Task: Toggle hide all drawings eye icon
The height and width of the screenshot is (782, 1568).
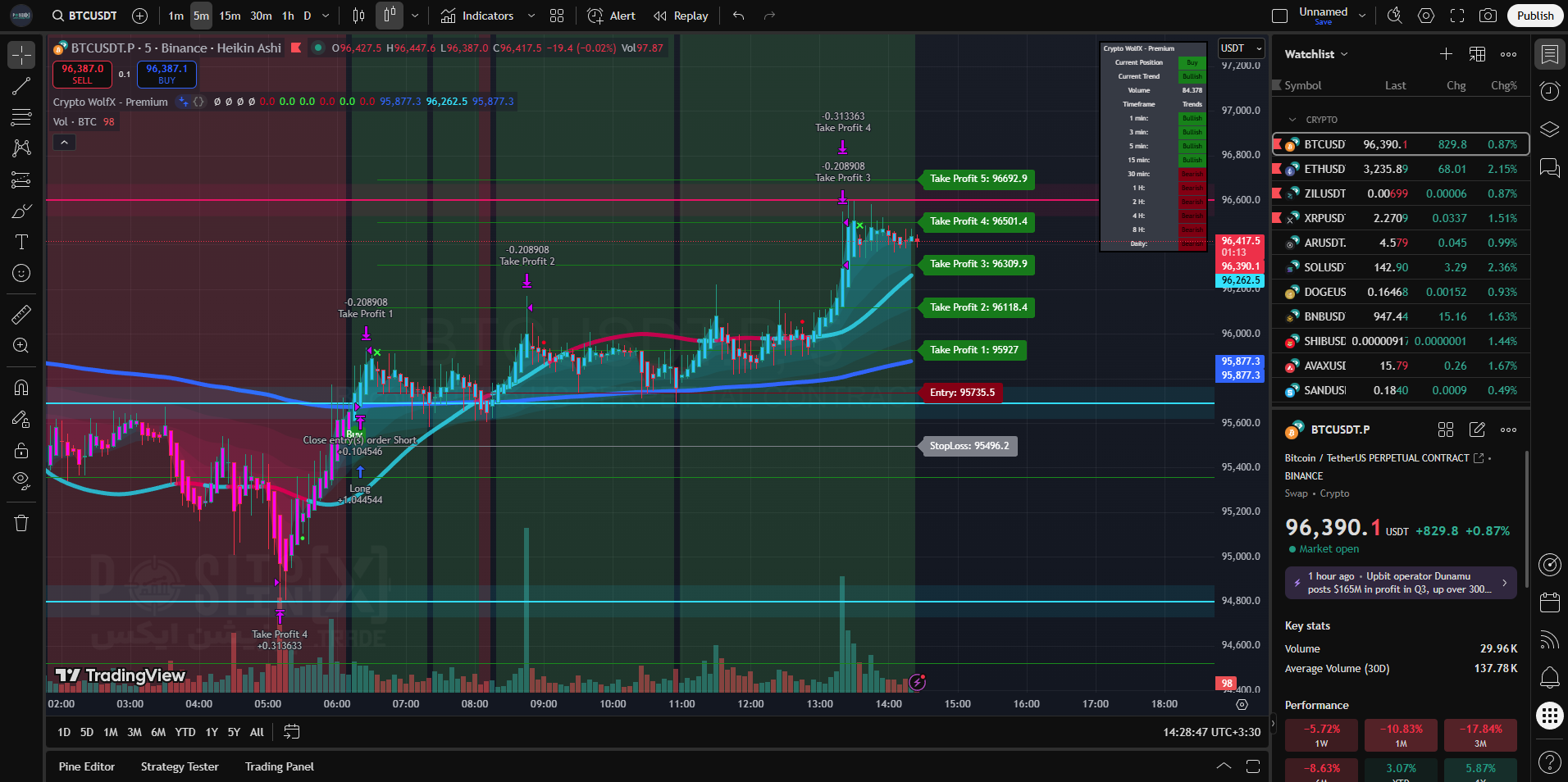Action: coord(21,480)
